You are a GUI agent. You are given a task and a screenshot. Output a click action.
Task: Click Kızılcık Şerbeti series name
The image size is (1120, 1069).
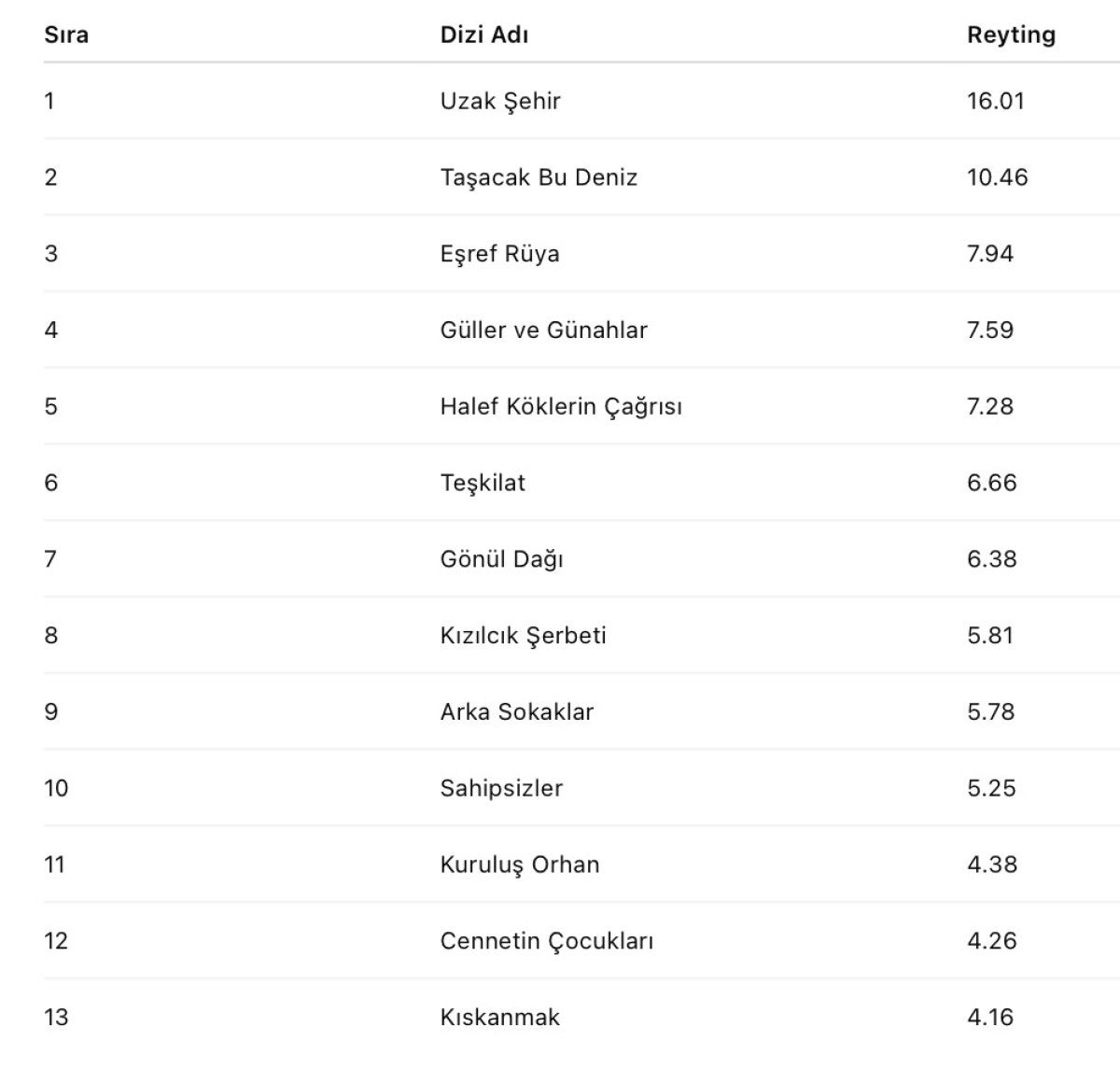tap(523, 636)
